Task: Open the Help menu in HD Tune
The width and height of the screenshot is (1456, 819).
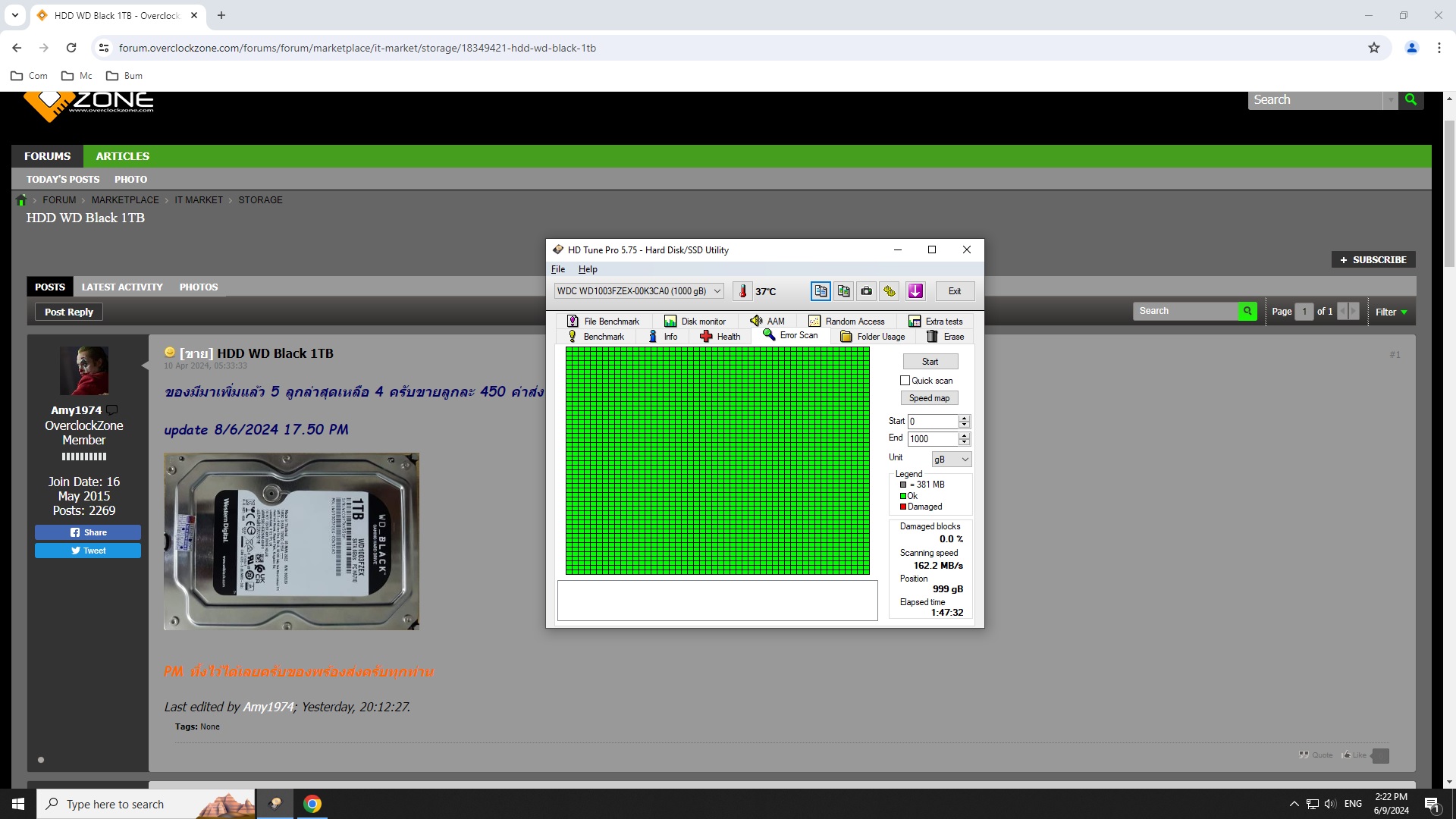Action: [x=587, y=269]
